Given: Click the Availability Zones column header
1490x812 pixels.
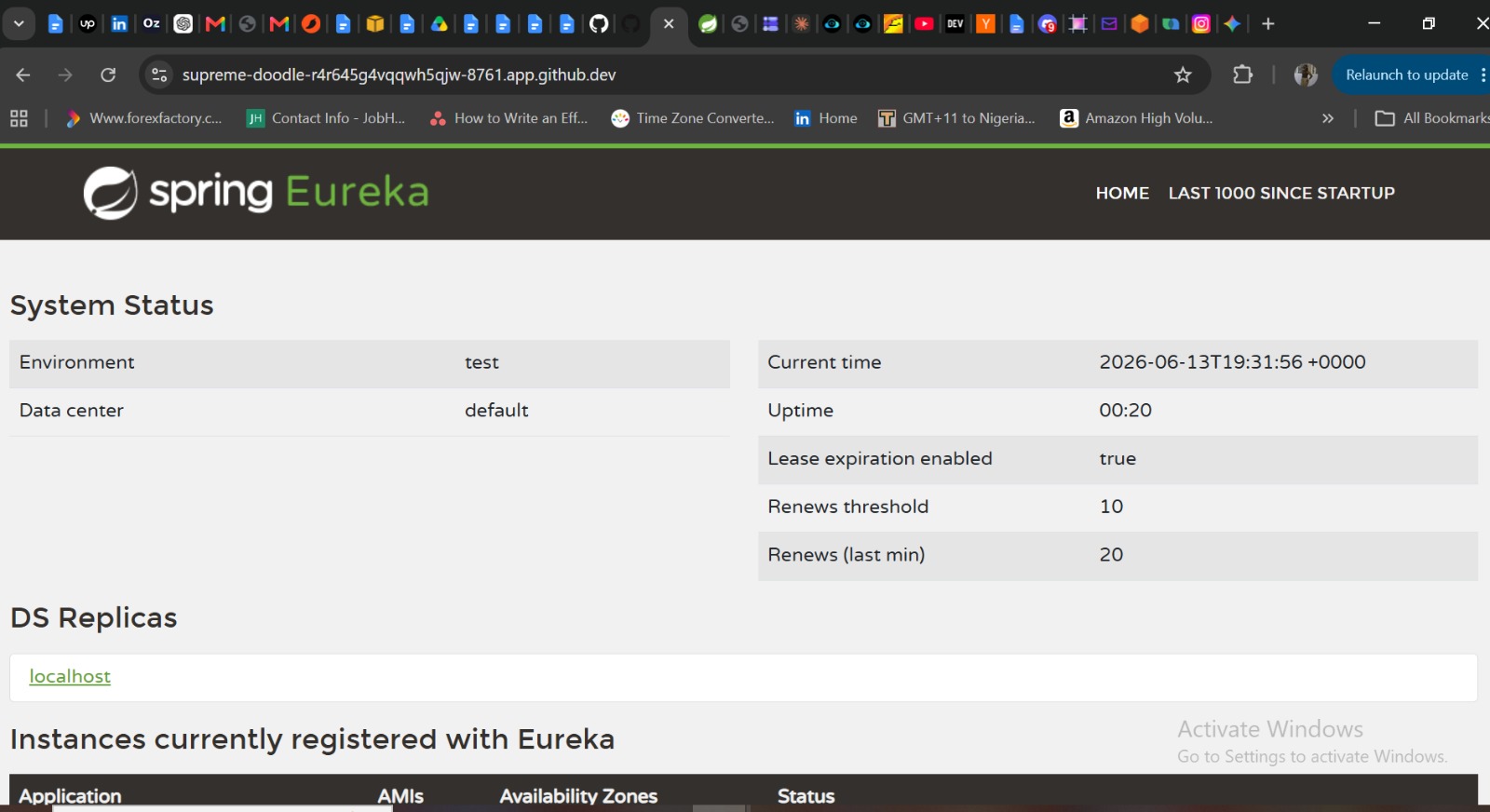Looking at the screenshot, I should tap(578, 796).
